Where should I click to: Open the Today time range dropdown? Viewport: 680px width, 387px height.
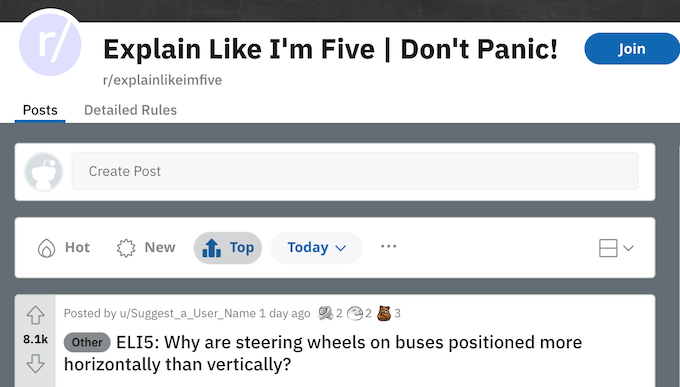(x=317, y=248)
